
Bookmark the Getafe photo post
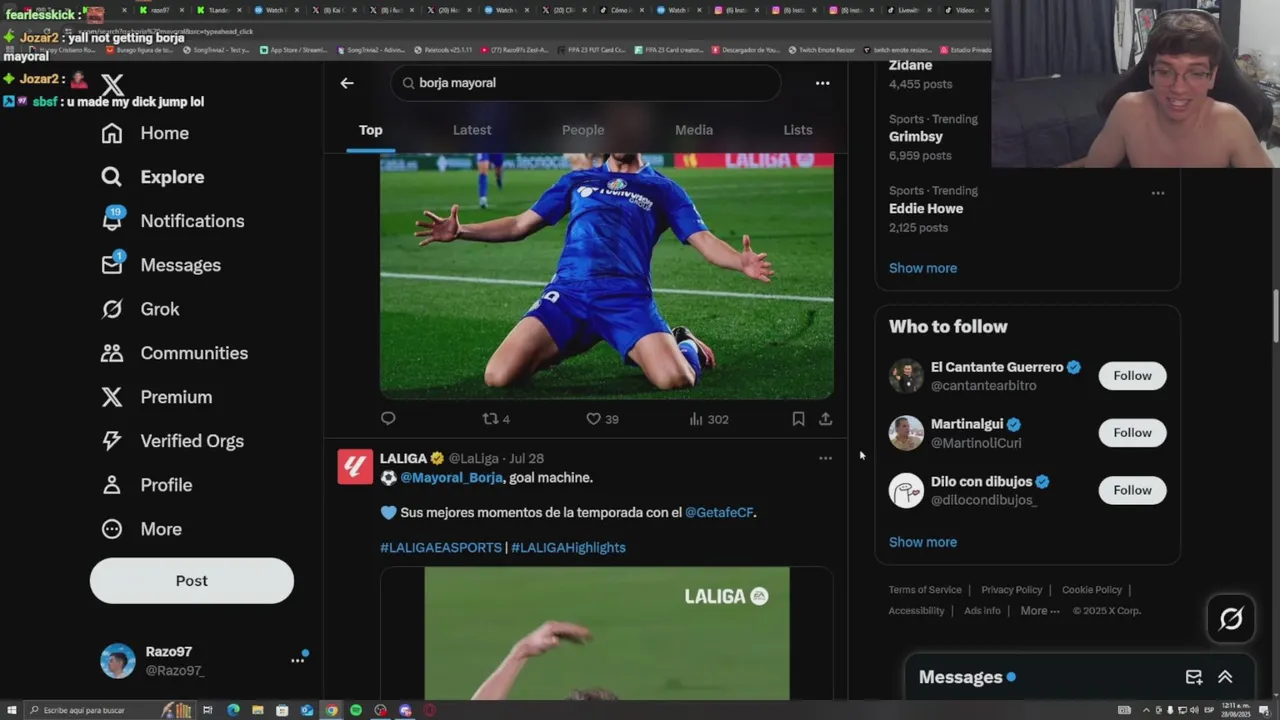798,419
